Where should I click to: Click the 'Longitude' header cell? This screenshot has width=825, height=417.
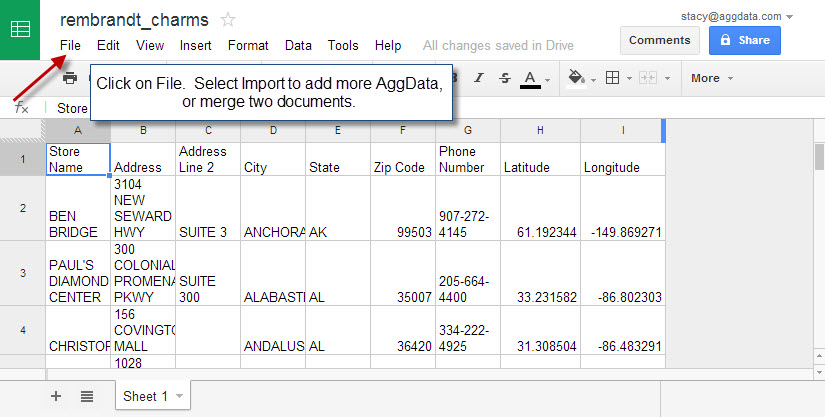pos(623,159)
